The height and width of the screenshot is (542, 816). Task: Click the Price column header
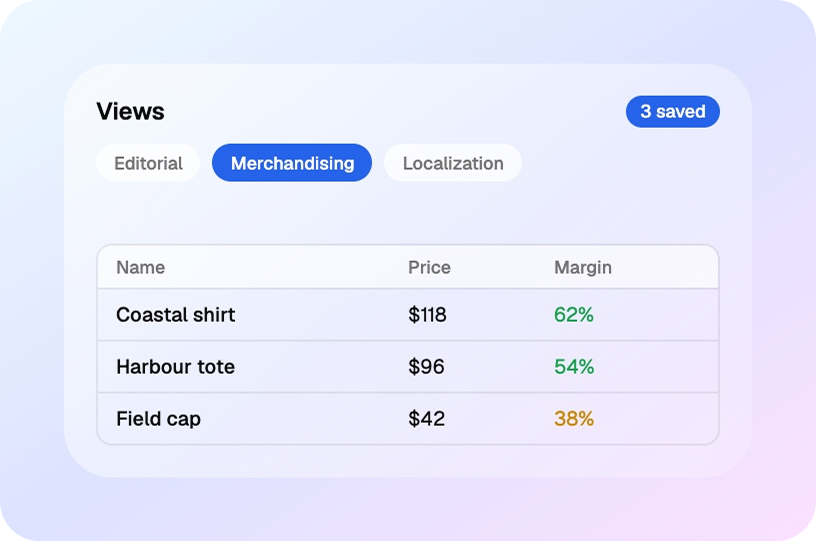pos(429,267)
